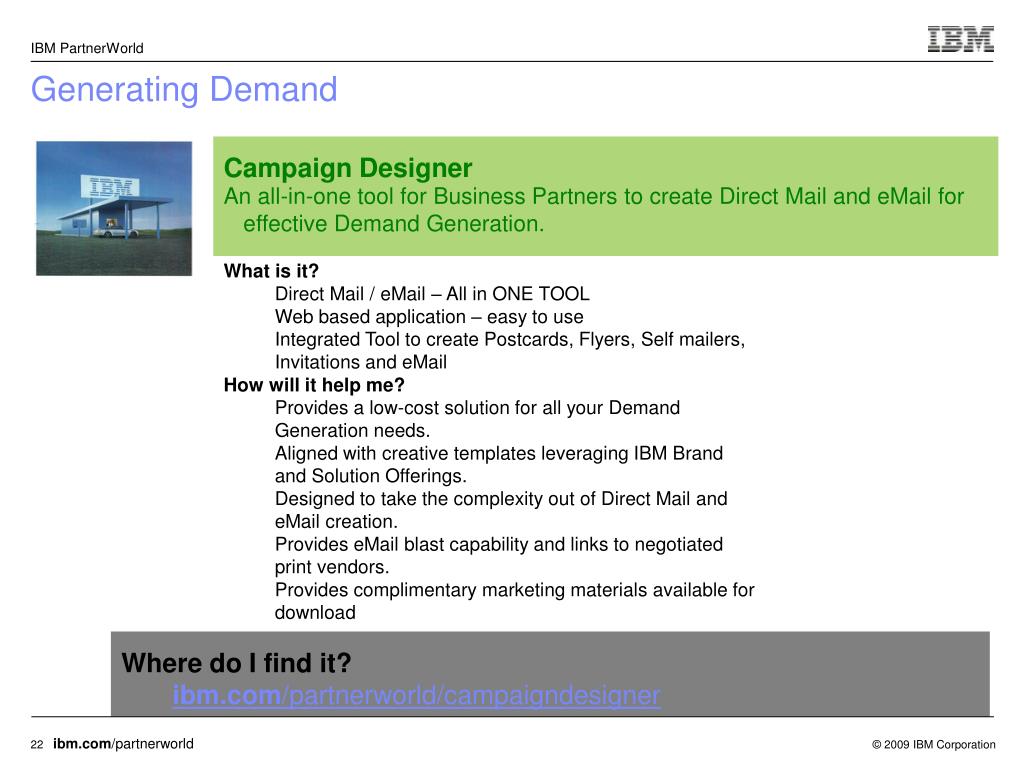Image resolution: width=1024 pixels, height=768 pixels.
Task: Click the 'Designed to take the complexity' line
Action: (x=501, y=499)
